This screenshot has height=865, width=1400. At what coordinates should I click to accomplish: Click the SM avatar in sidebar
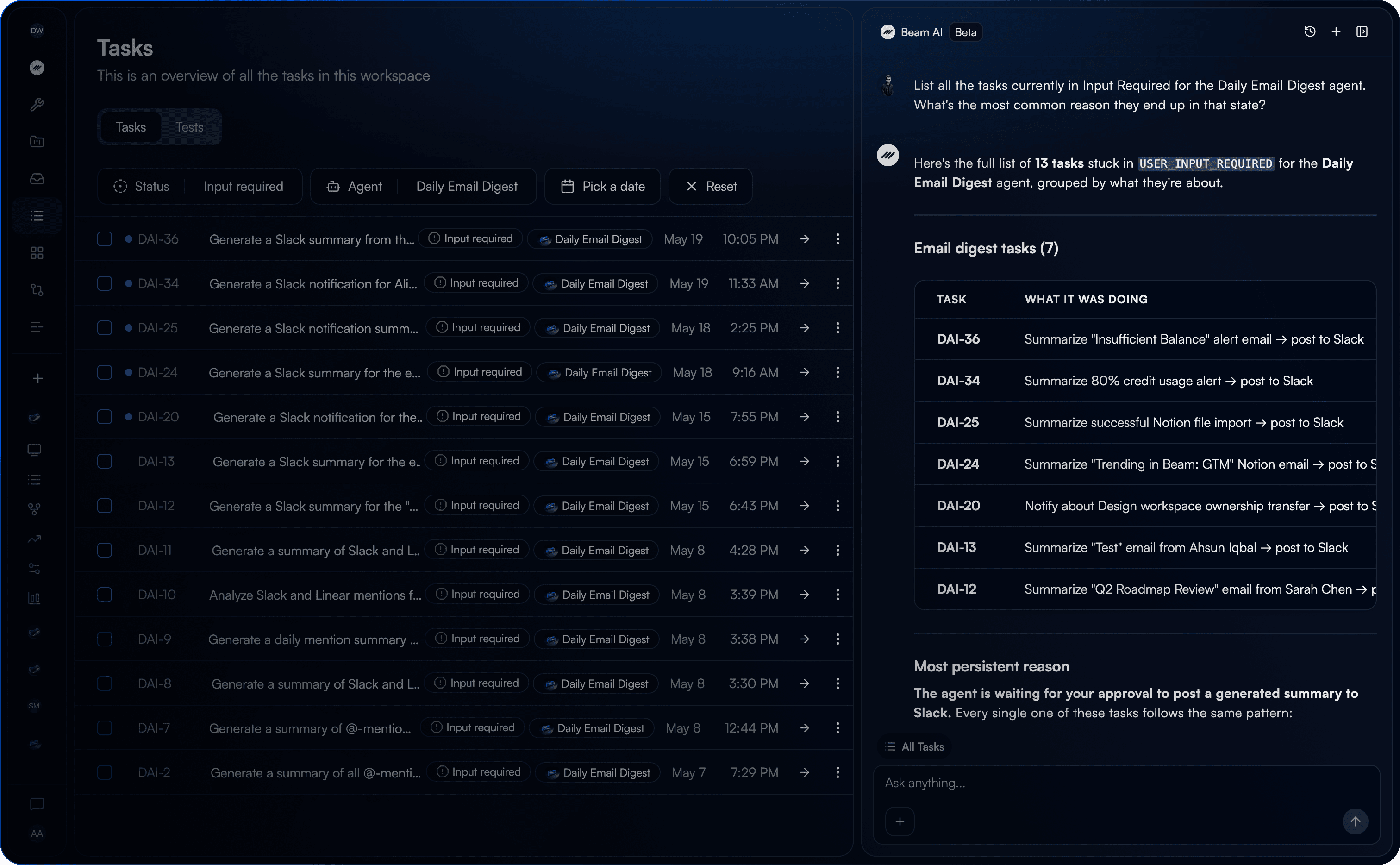click(x=34, y=706)
